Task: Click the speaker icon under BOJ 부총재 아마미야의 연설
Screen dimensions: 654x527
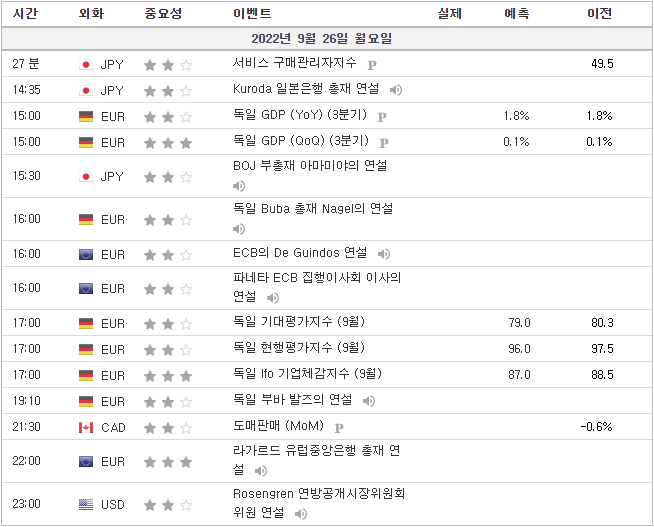Action: click(239, 186)
